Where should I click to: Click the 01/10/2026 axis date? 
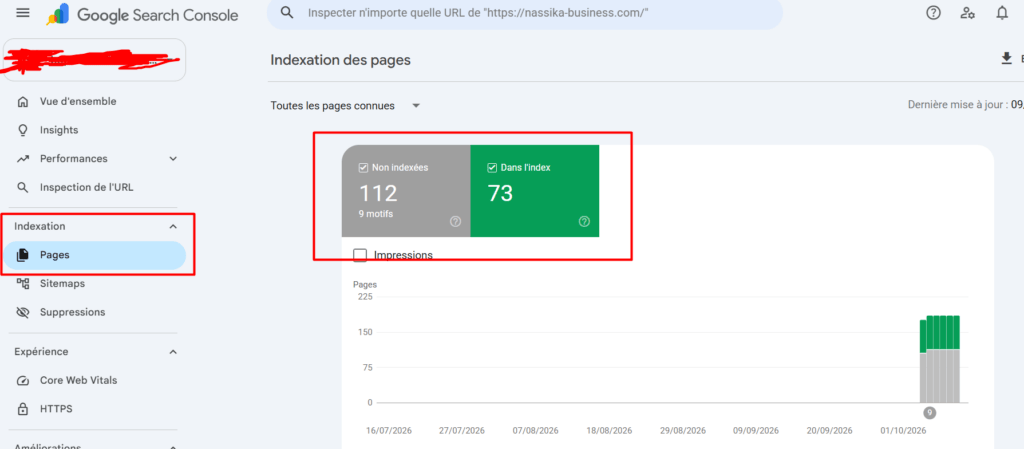[x=903, y=431]
